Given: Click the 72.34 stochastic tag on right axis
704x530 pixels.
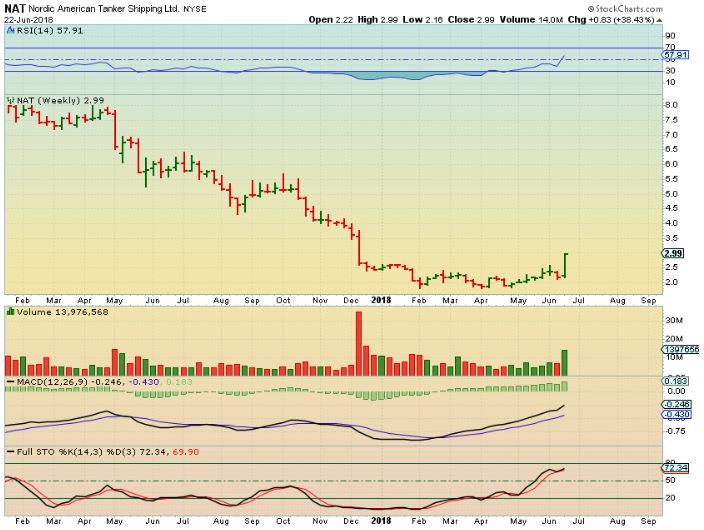Looking at the screenshot, I should [675, 468].
